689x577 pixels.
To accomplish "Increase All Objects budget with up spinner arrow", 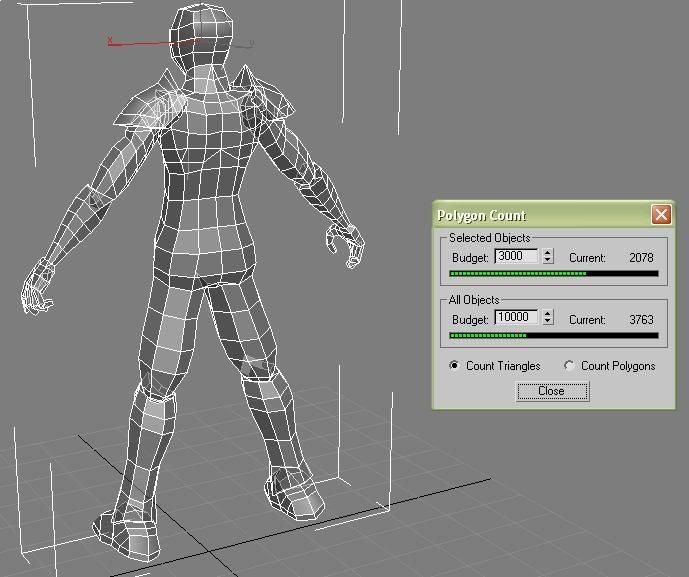I will [548, 314].
